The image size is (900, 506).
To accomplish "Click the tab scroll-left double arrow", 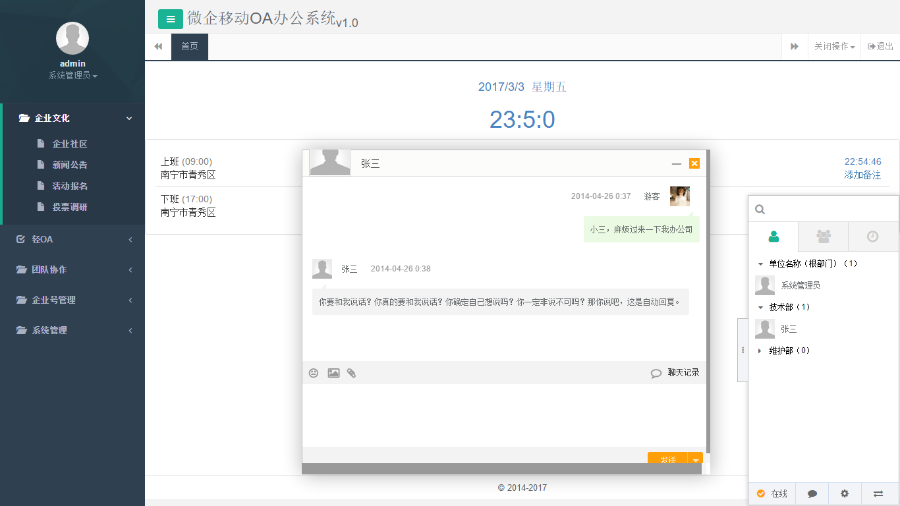I will click(x=158, y=46).
